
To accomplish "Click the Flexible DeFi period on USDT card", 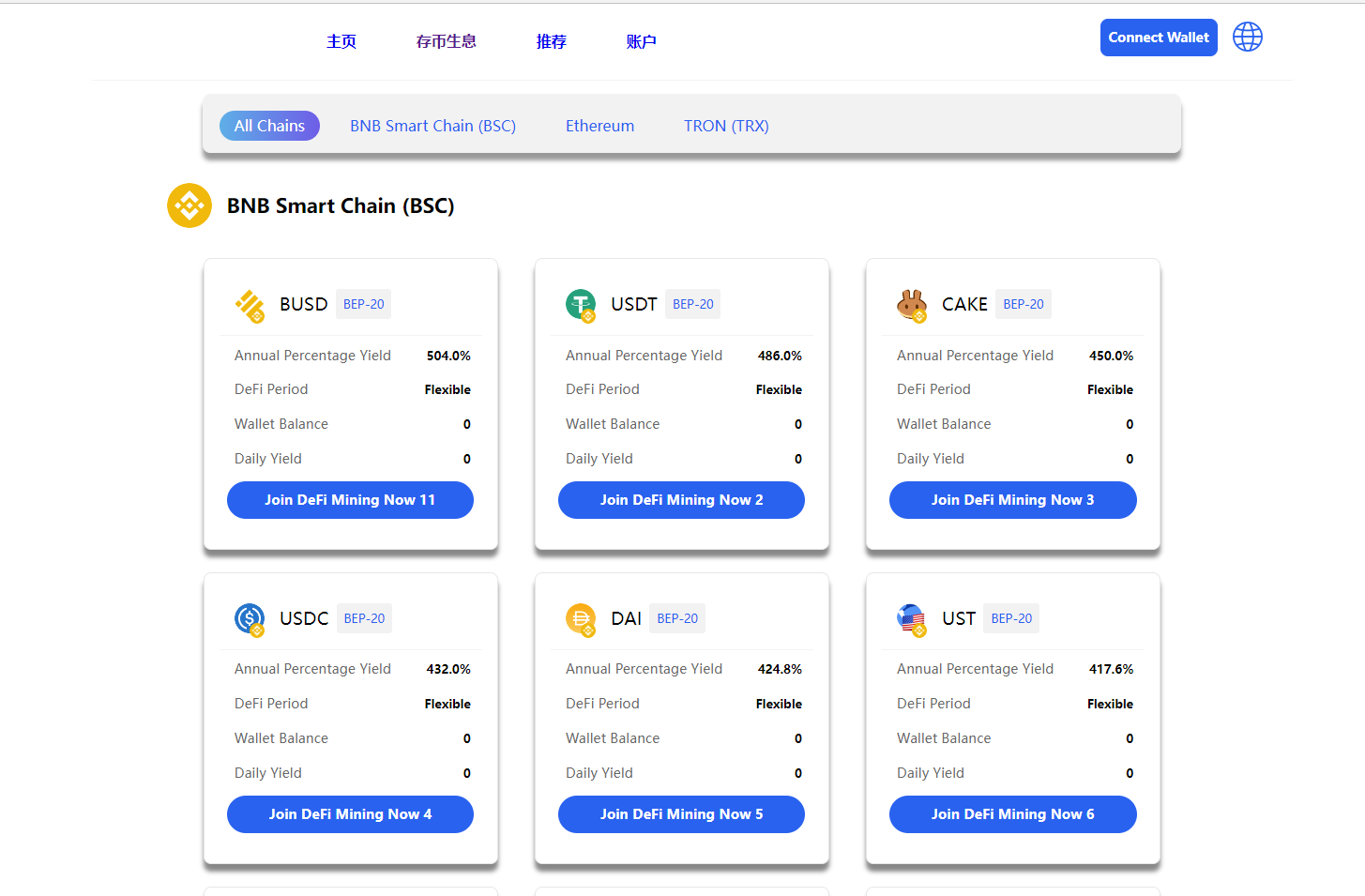I will [779, 389].
